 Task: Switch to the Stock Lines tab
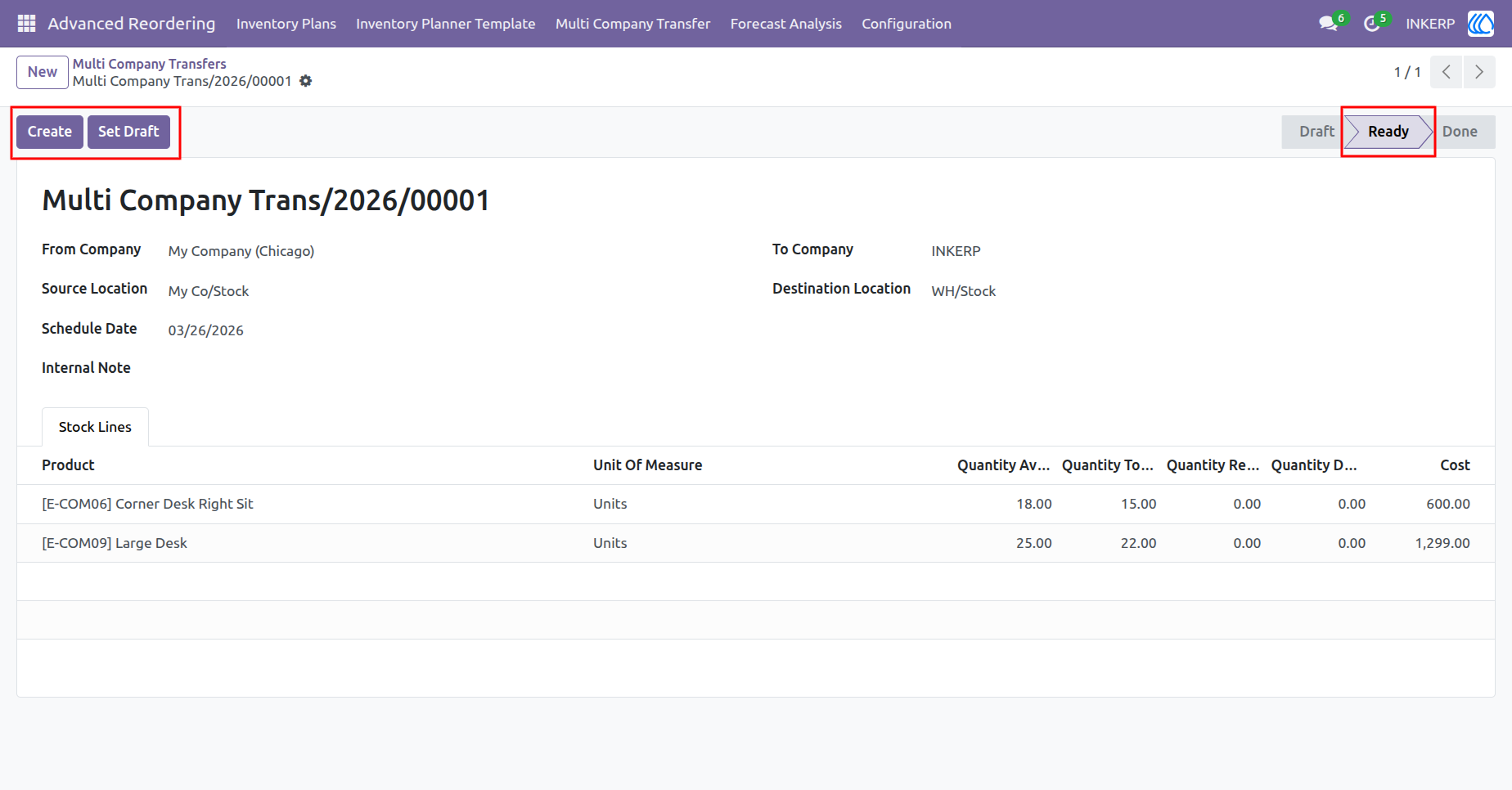point(95,427)
